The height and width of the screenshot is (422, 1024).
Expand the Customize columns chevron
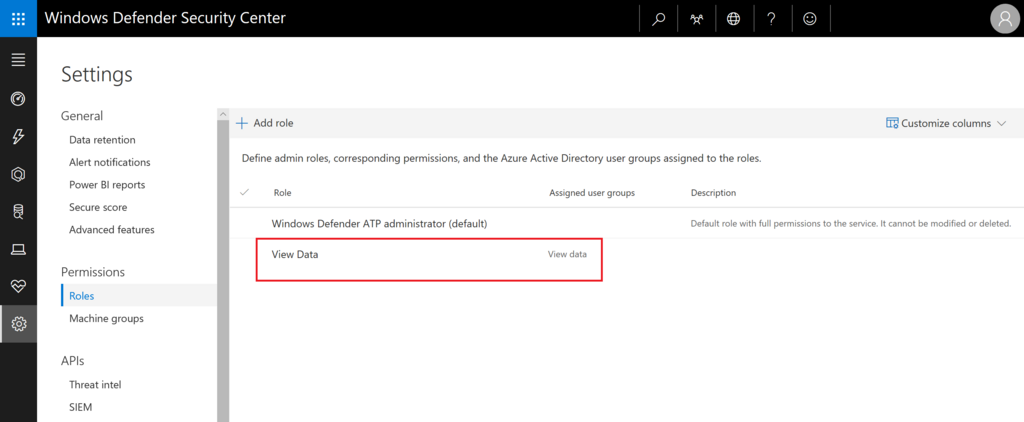coord(1002,123)
